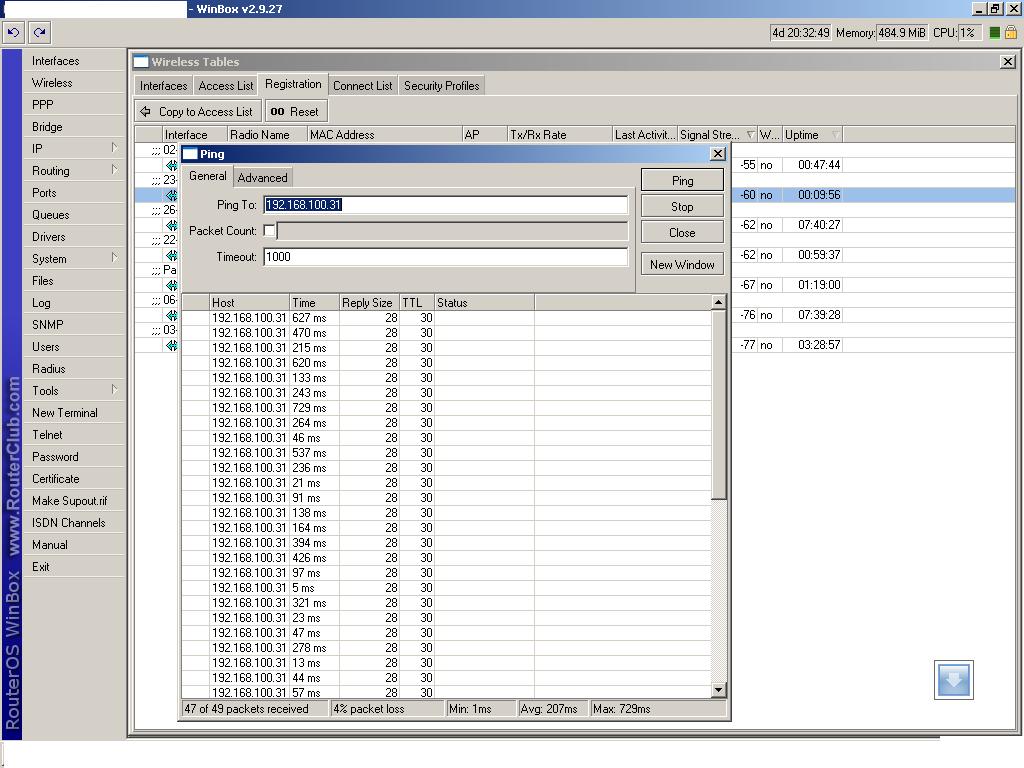Click the Reply Size column header
Screen dimensions: 1024x768
(x=369, y=302)
